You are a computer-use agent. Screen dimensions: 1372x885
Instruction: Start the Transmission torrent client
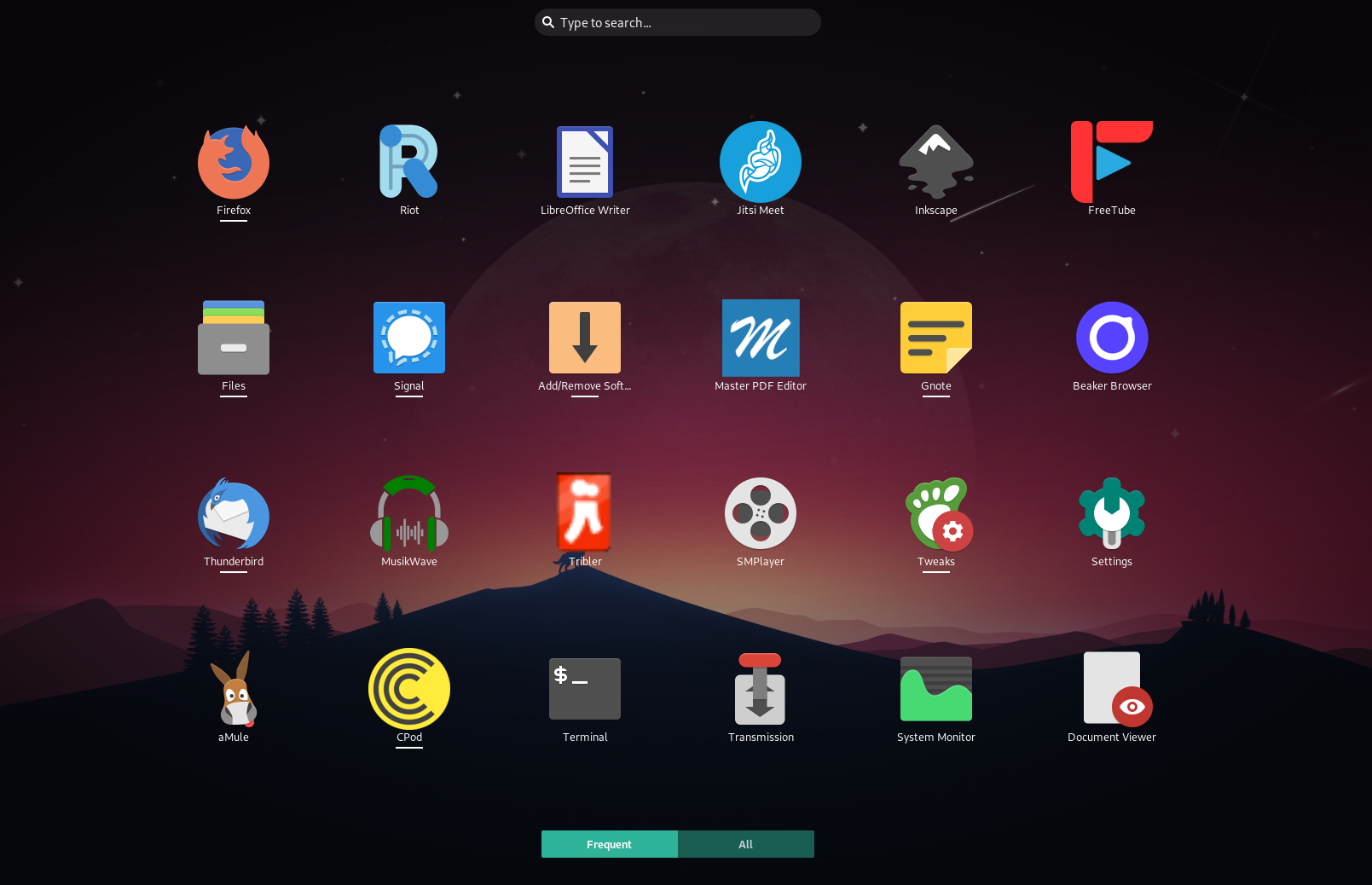click(x=760, y=689)
